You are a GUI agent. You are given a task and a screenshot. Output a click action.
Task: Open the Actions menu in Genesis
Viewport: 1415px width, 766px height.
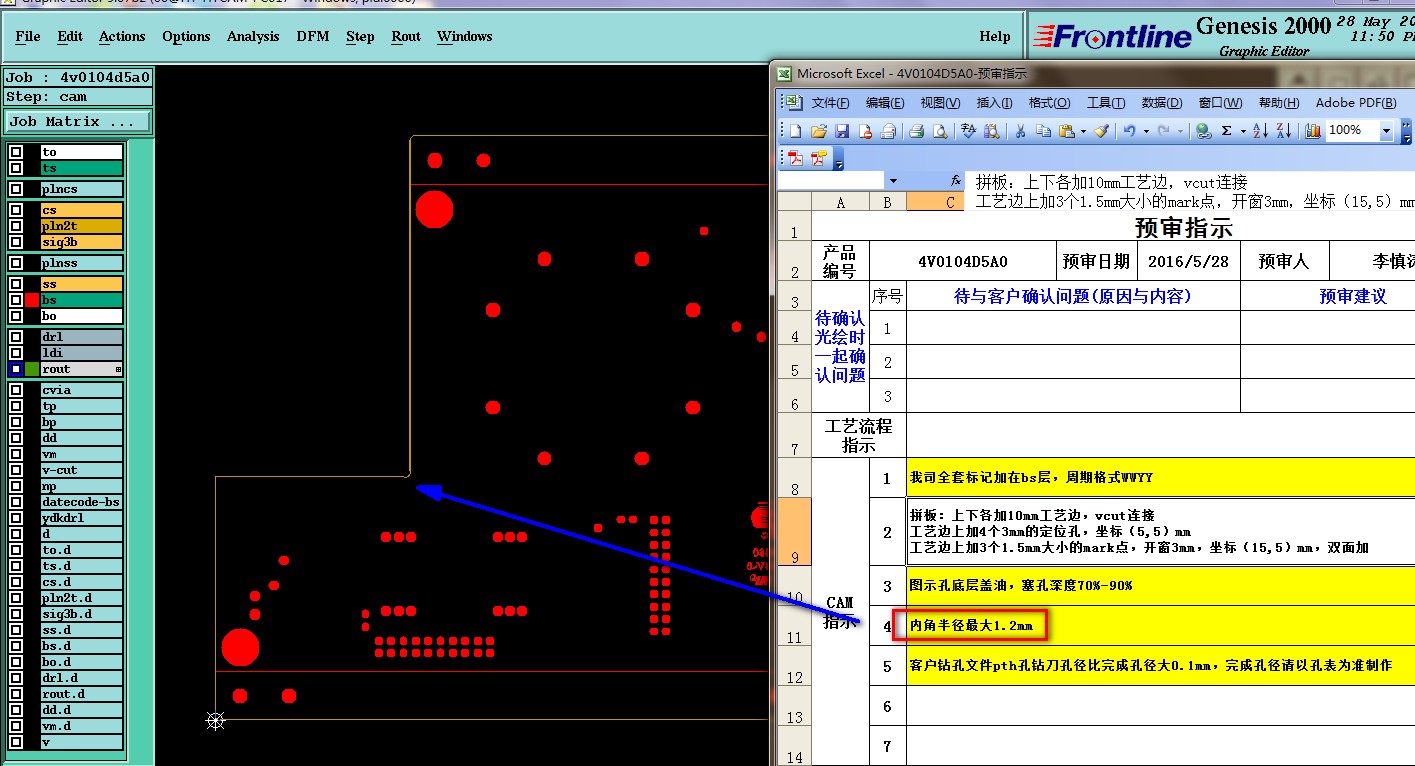pyautogui.click(x=122, y=36)
